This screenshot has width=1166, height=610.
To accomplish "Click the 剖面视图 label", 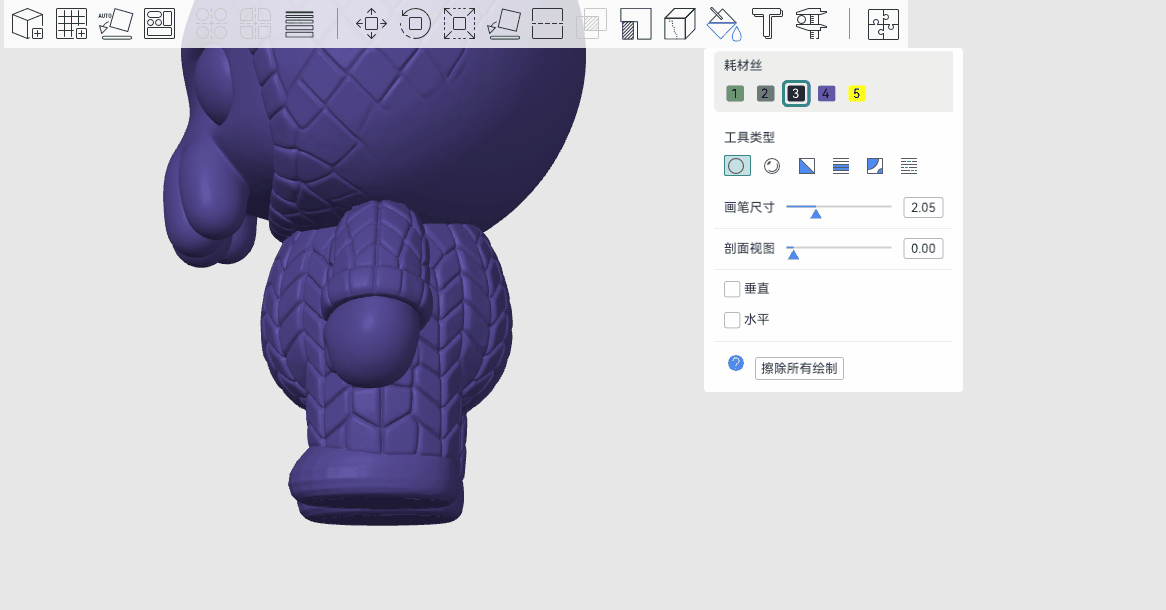I will (750, 248).
